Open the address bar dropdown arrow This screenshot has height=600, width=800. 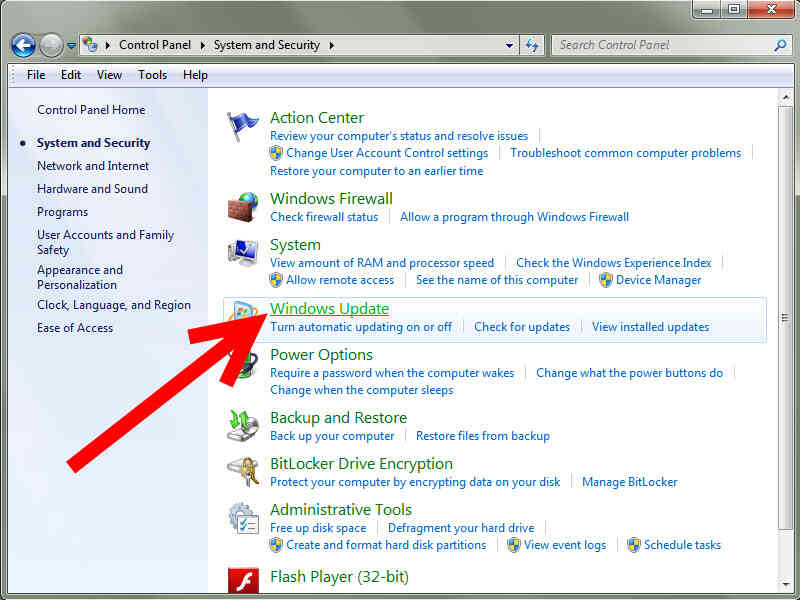[x=508, y=45]
